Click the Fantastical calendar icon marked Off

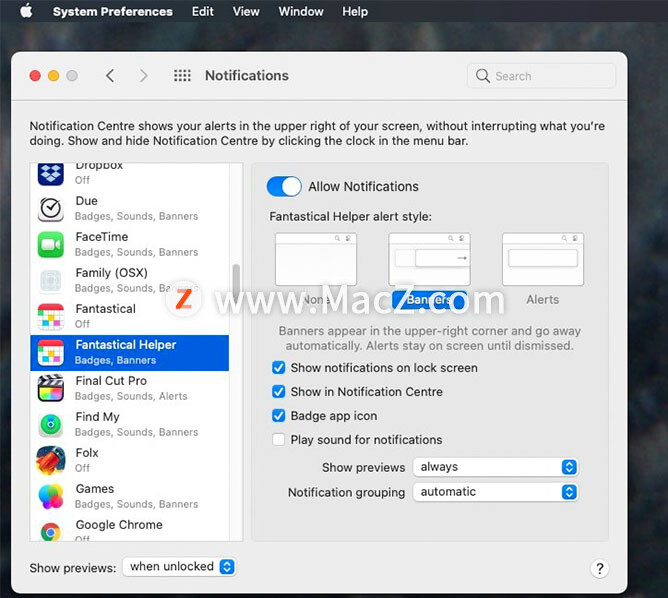(51, 316)
